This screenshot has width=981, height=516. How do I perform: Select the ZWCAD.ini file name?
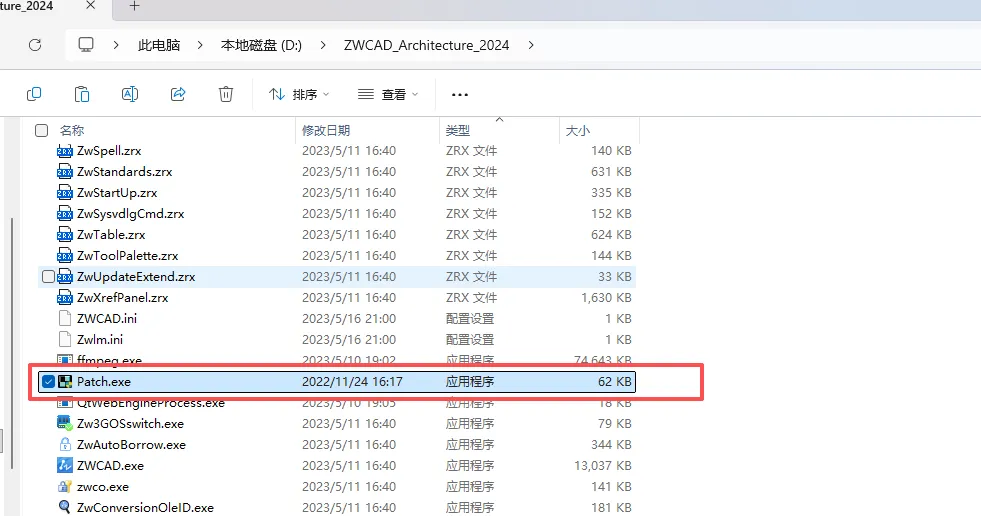(107, 318)
